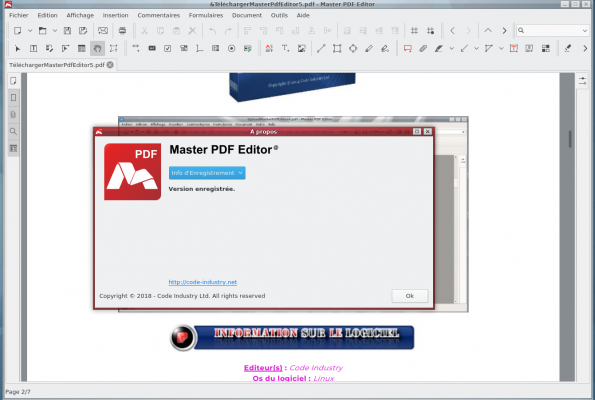Go to next page with right chevron
This screenshot has width=595, height=400.
tap(504, 31)
